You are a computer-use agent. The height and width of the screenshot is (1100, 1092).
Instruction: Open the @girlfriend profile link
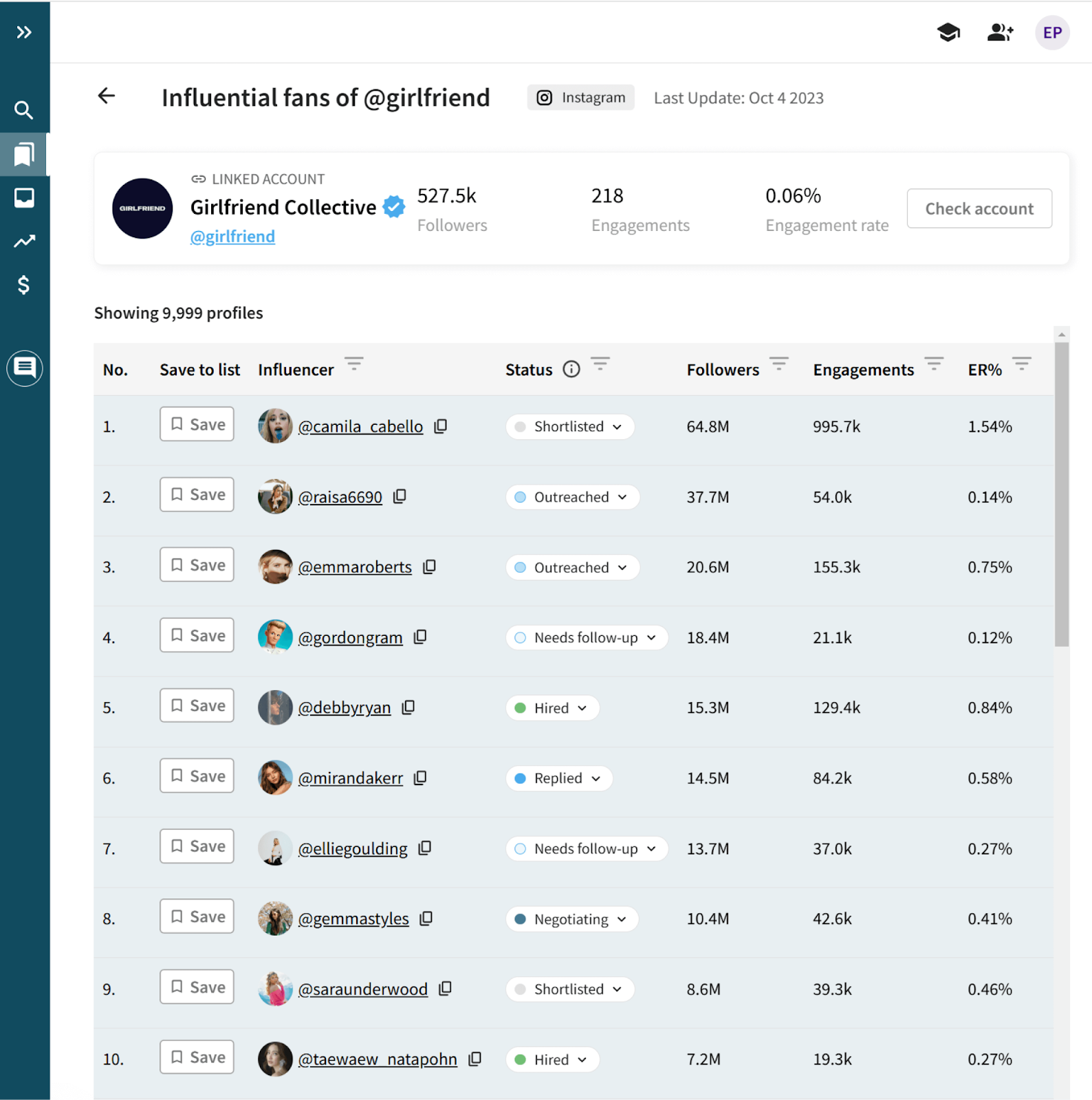tap(232, 236)
